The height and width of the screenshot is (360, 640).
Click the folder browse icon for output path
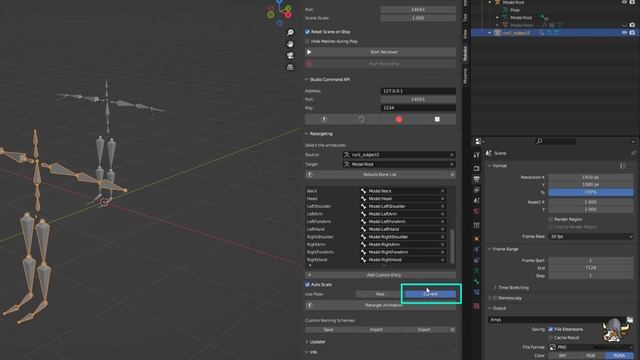[630, 320]
